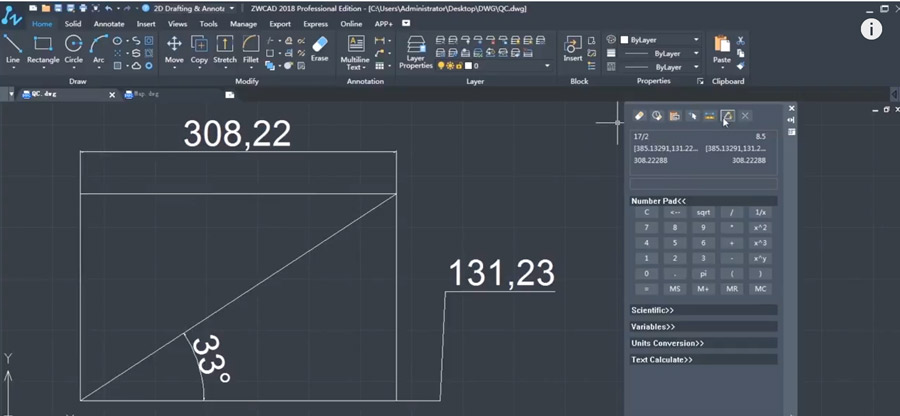This screenshot has width=900, height=416.
Task: Select the Circle tool
Action: click(73, 48)
